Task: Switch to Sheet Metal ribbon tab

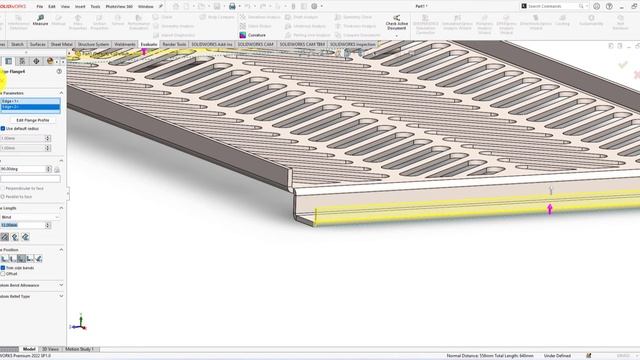Action: [x=61, y=44]
